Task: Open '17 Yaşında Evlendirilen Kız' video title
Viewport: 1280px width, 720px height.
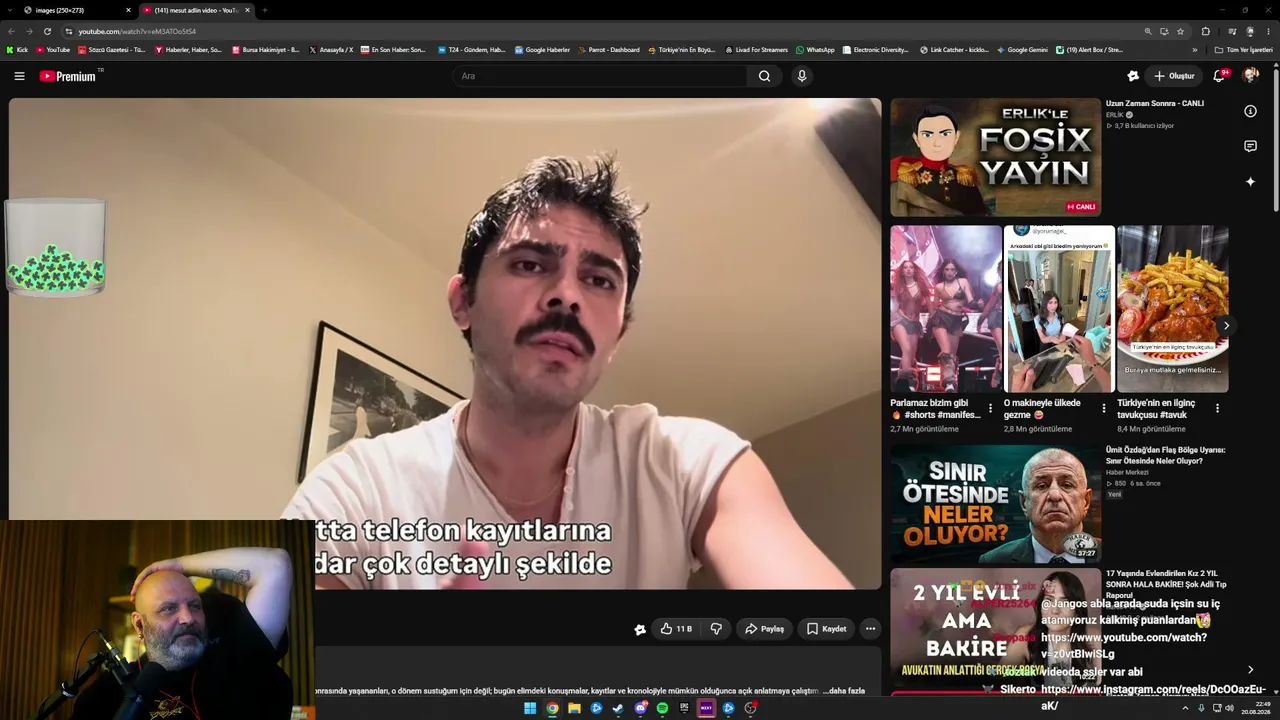Action: [1166, 584]
